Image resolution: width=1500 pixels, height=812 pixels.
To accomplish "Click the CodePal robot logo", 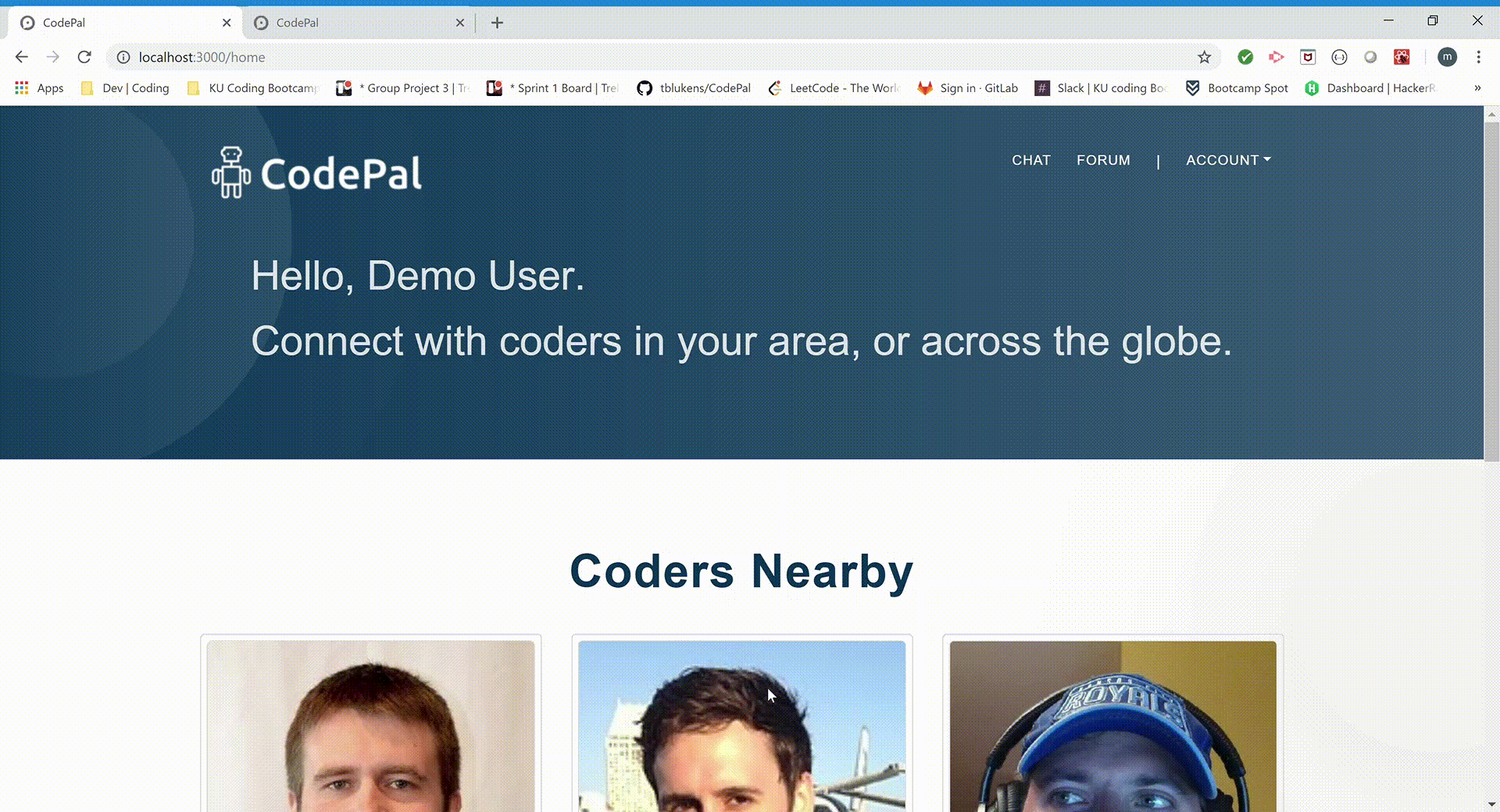I will pyautogui.click(x=230, y=173).
